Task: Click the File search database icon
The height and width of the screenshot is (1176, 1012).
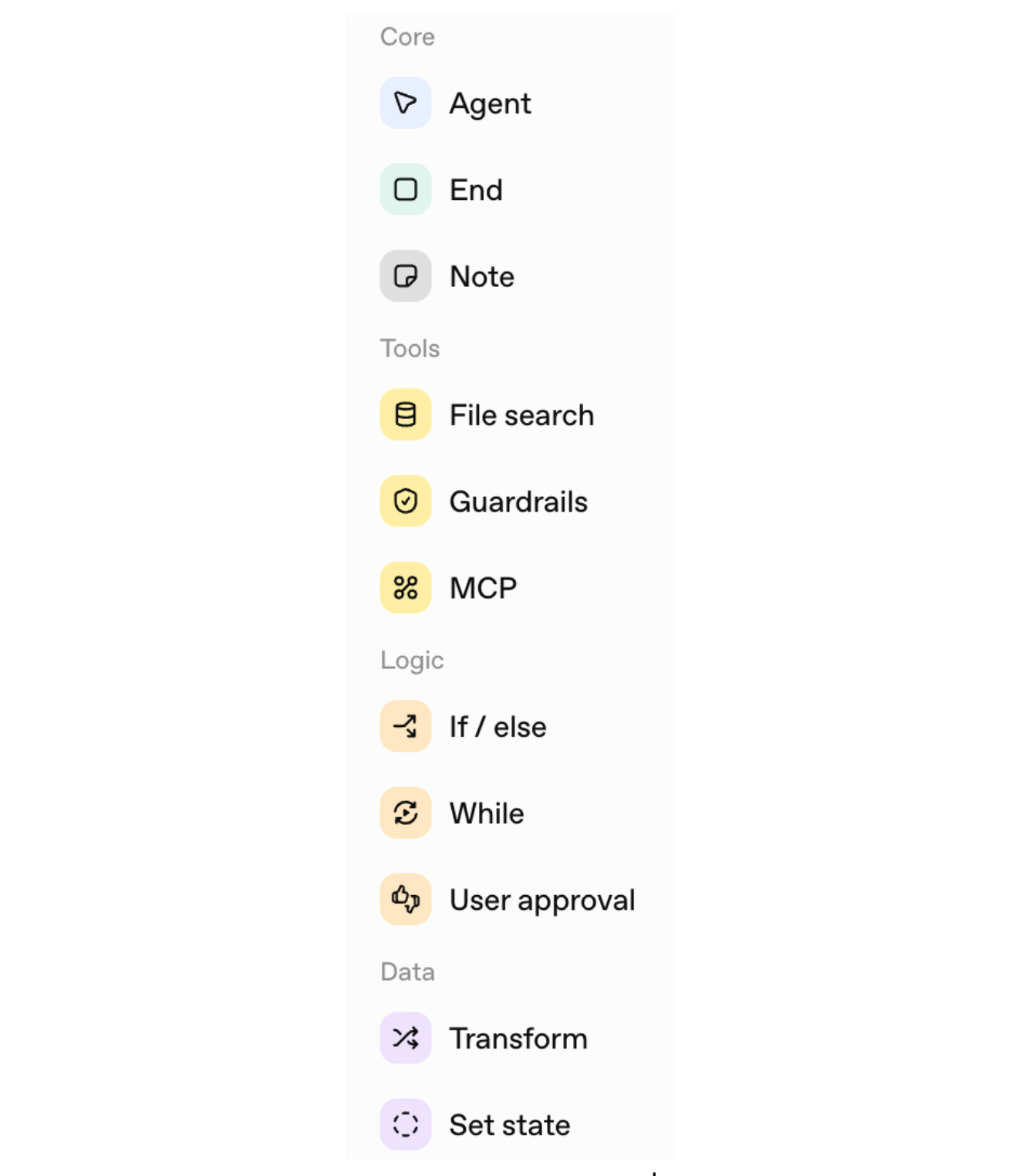Action: (405, 414)
